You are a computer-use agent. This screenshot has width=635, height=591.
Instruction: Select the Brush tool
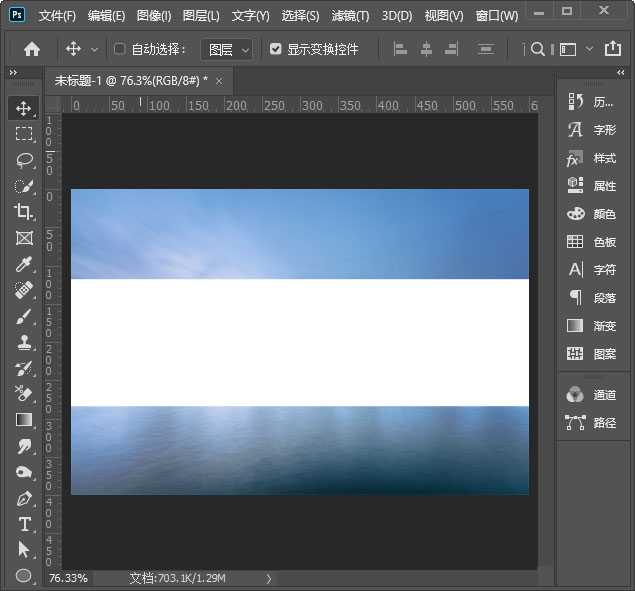(x=24, y=316)
